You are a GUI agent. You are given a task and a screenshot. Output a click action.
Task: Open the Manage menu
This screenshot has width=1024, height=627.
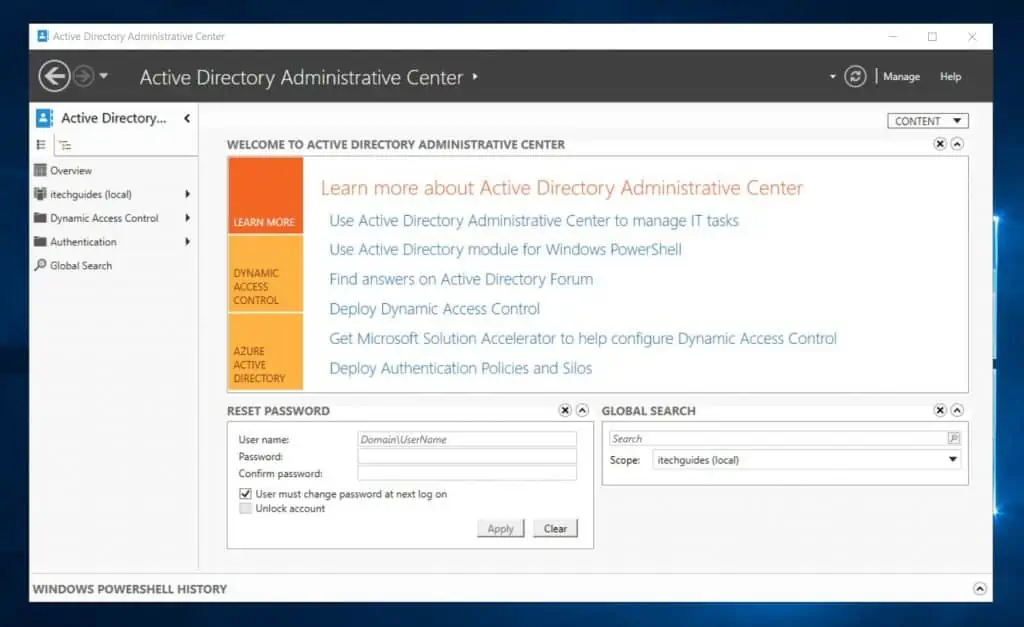(x=901, y=76)
